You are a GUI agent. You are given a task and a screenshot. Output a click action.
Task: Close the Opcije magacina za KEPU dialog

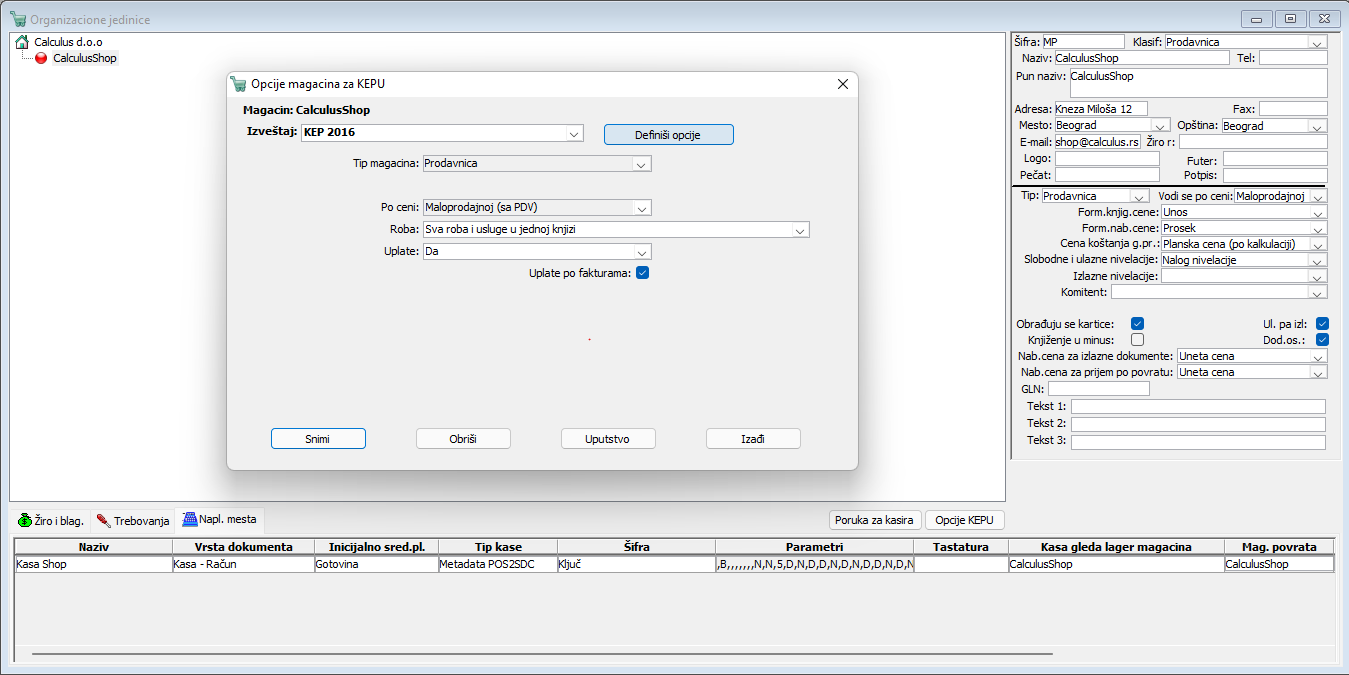pos(842,85)
